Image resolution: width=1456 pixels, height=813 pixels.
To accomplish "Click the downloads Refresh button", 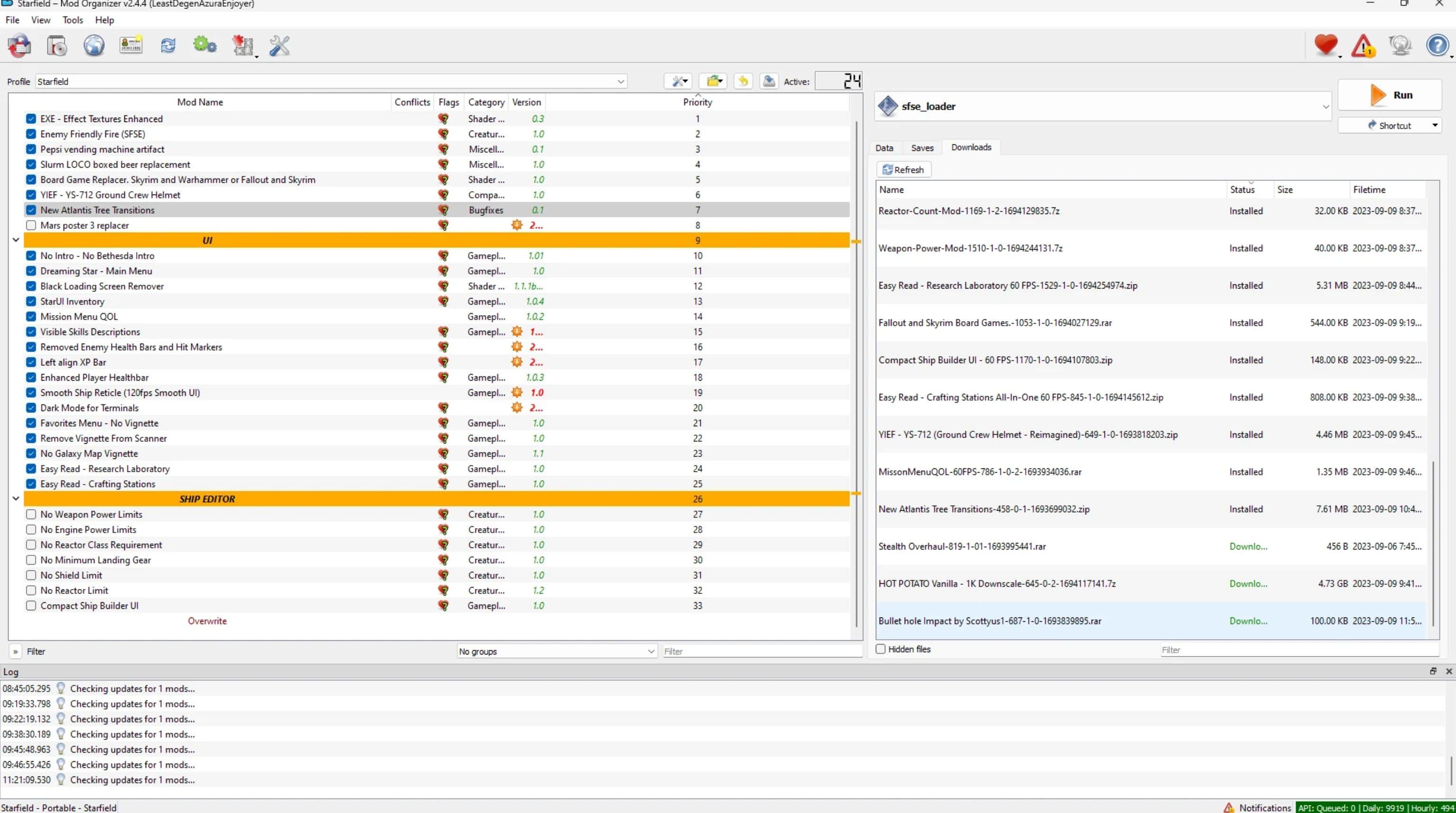I will pyautogui.click(x=903, y=169).
